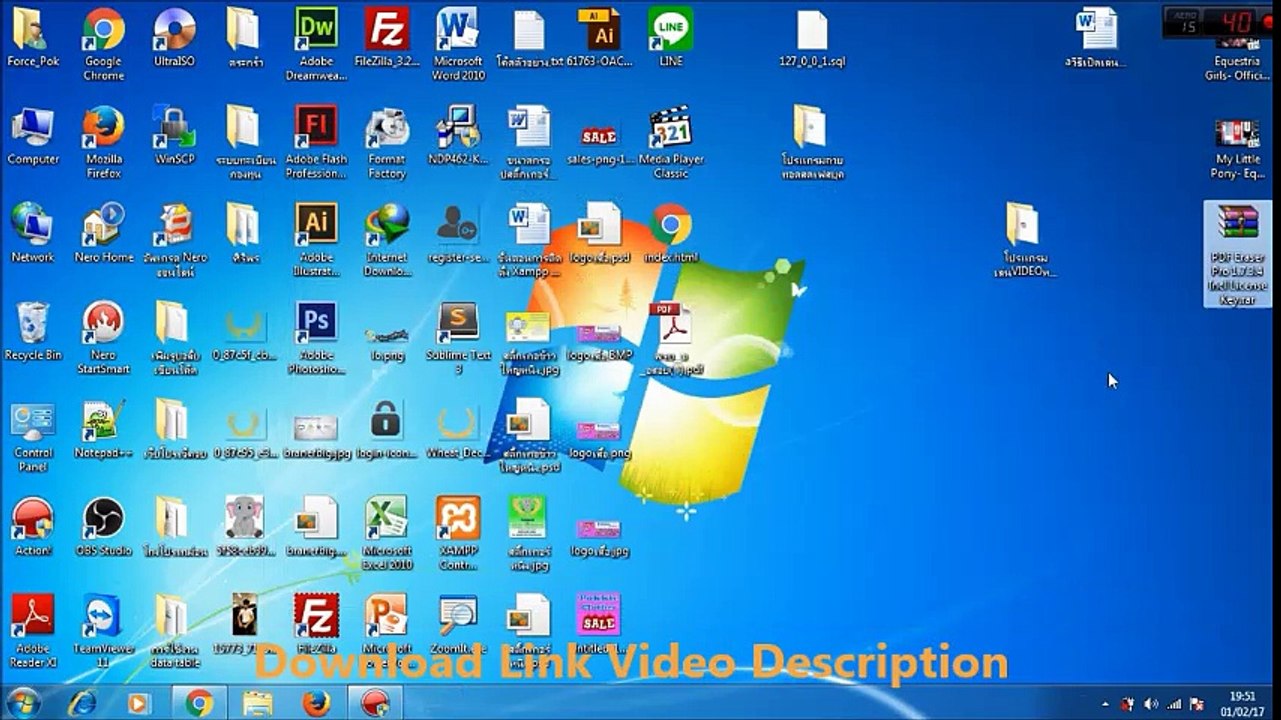Select the PDF document on the desktop
Image resolution: width=1281 pixels, height=720 pixels.
[671, 338]
